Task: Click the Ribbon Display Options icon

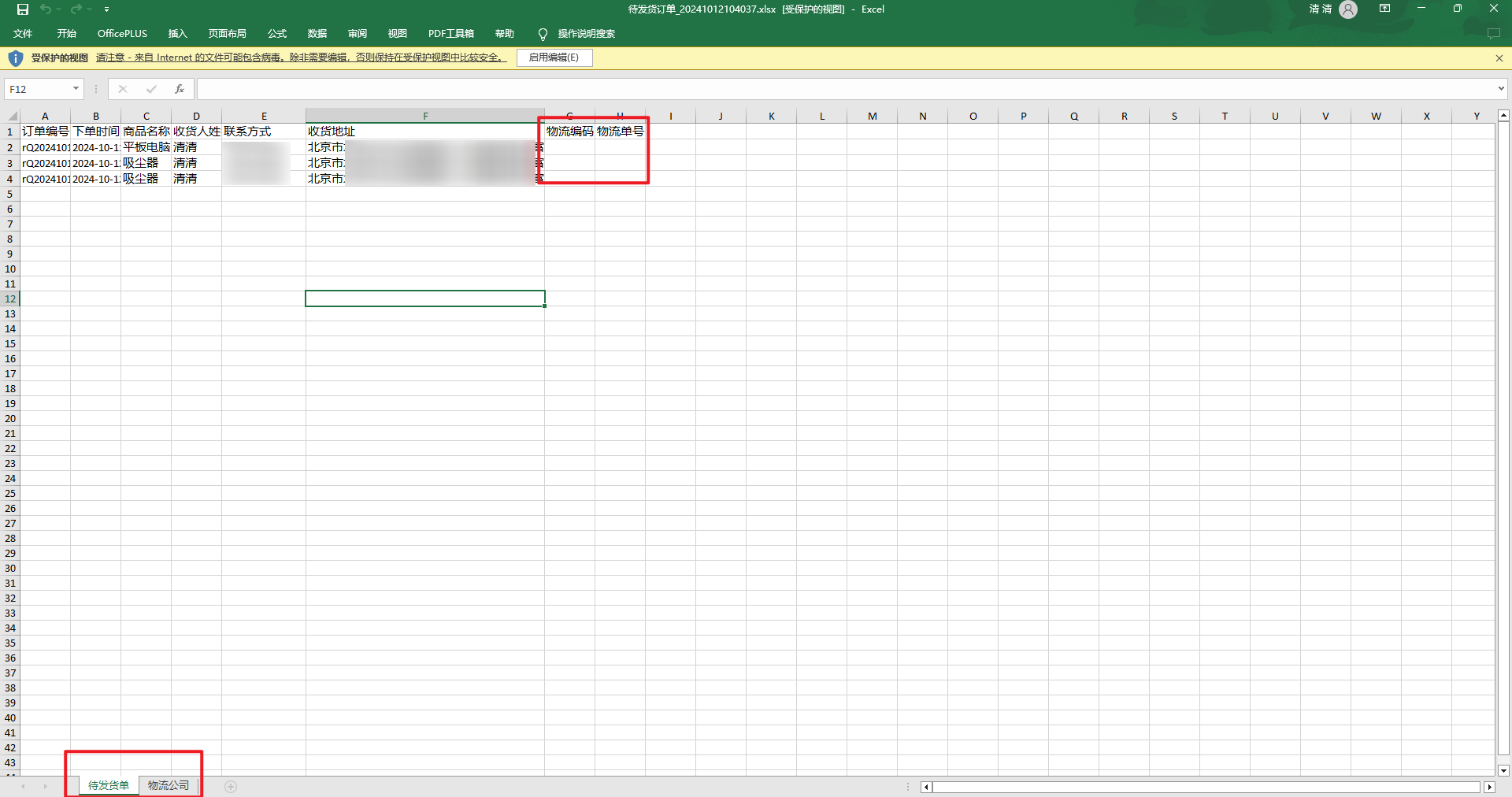Action: pos(1384,9)
